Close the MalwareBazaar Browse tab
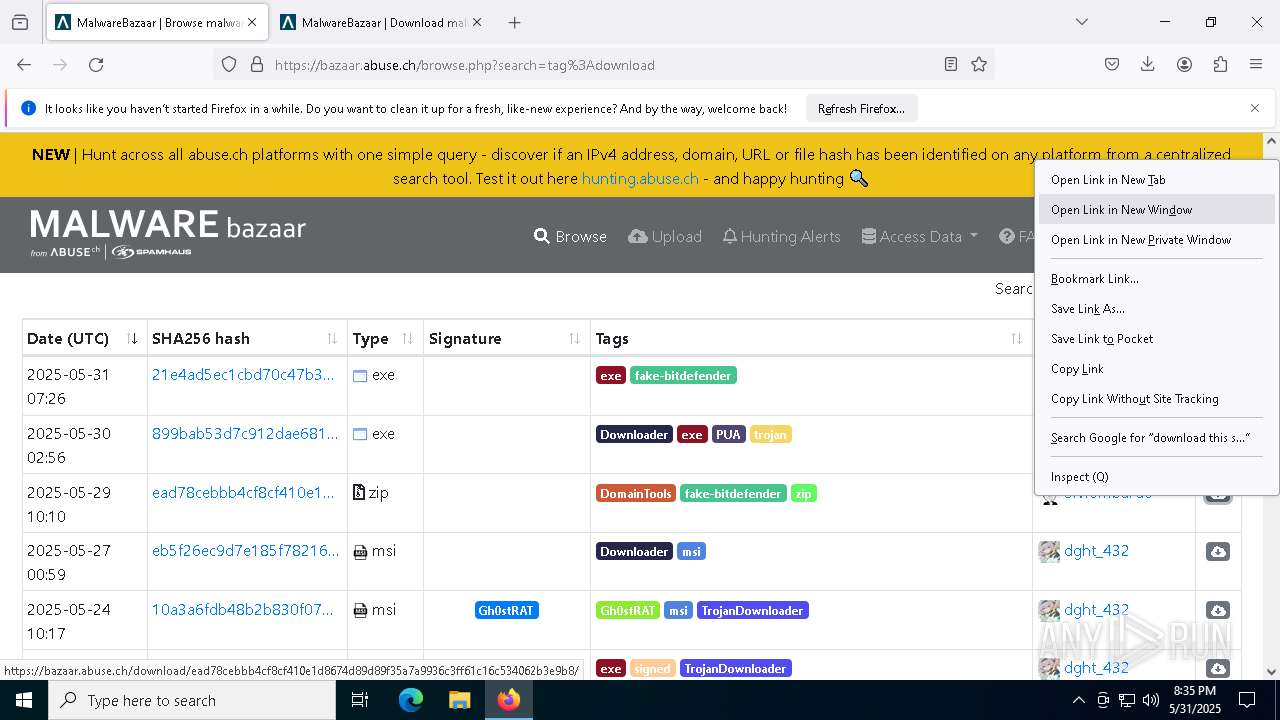 252,22
